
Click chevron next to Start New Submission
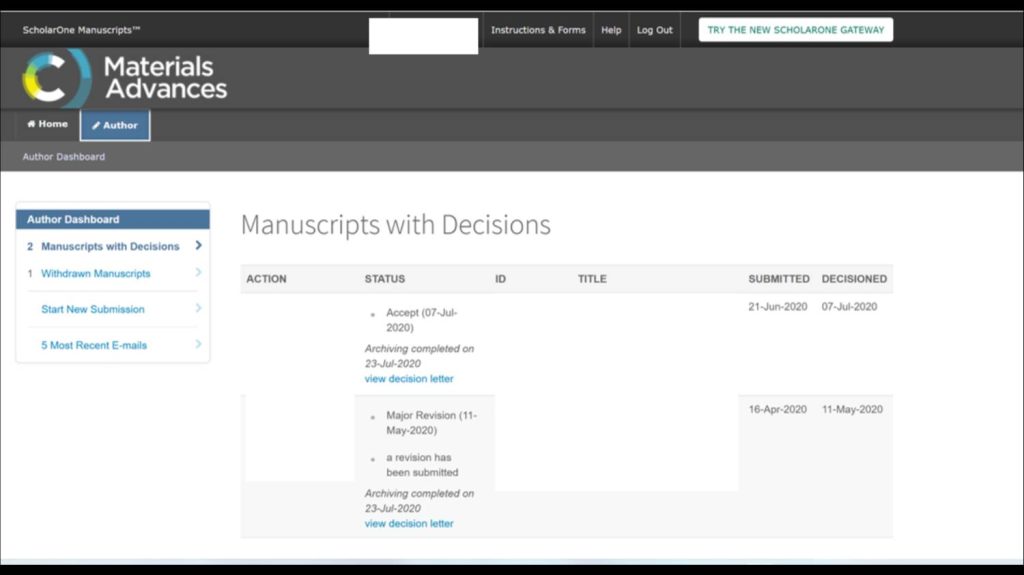click(x=199, y=308)
